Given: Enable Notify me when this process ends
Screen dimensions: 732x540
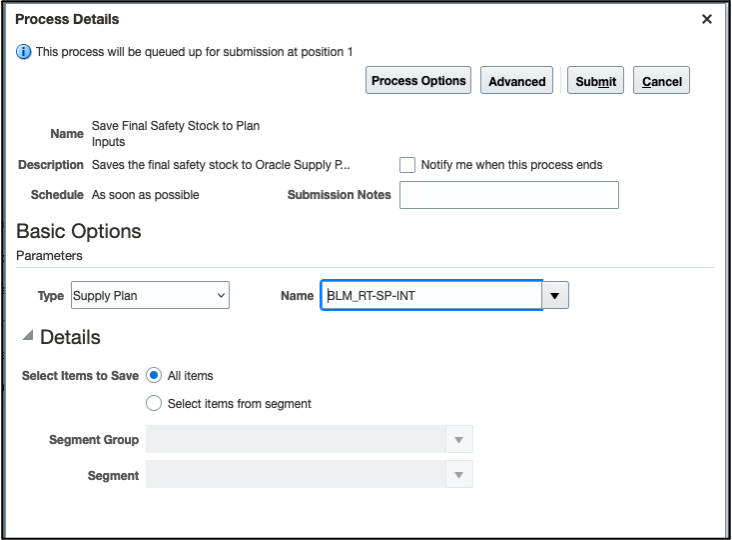Looking at the screenshot, I should click(408, 165).
